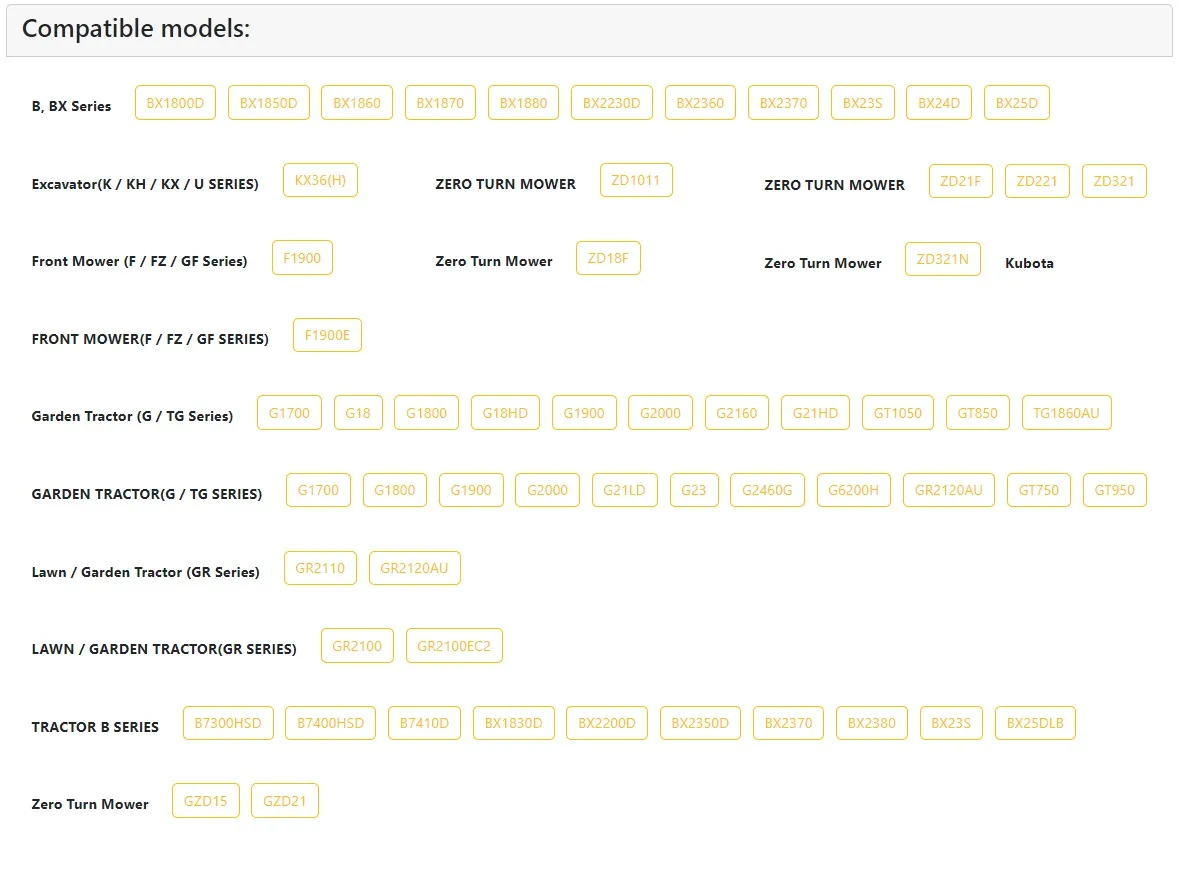1179x869 pixels.
Task: Click the G21LD model tag
Action: (x=624, y=490)
